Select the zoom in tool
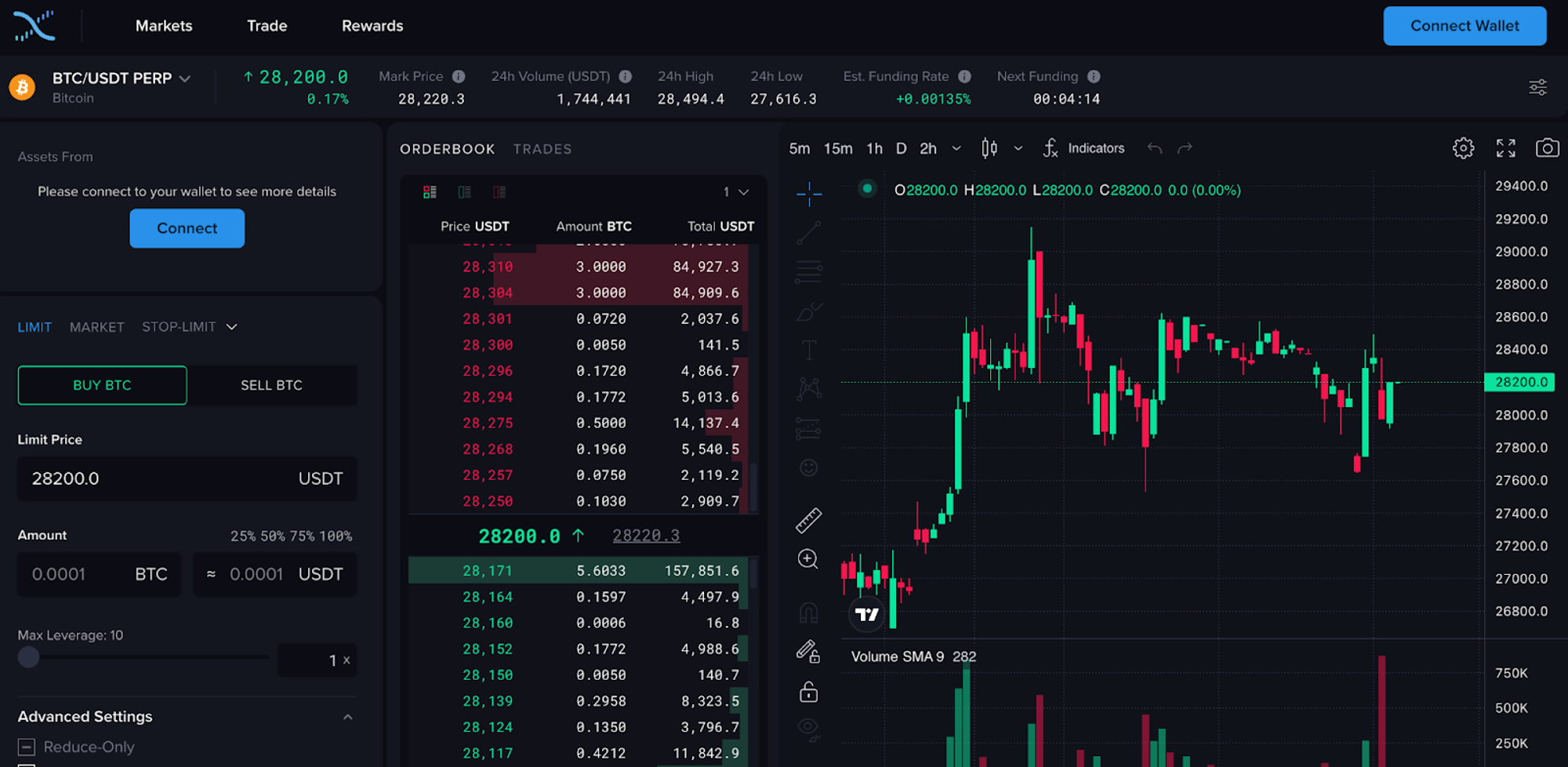Screen dimensions: 1568x767 808,559
